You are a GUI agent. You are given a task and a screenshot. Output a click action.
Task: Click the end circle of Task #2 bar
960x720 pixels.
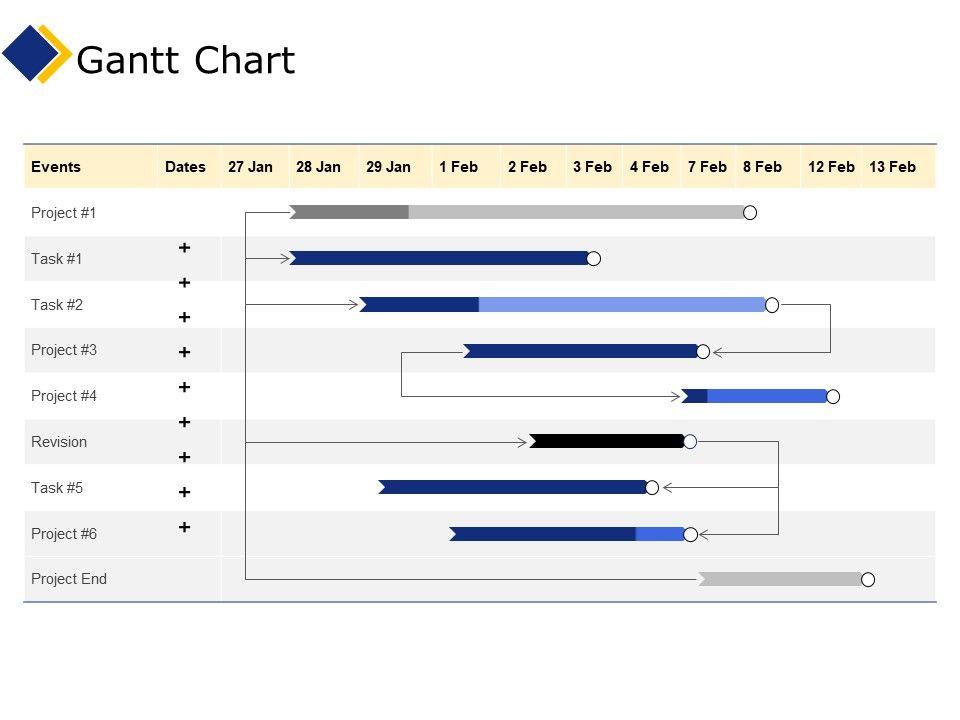(772, 305)
